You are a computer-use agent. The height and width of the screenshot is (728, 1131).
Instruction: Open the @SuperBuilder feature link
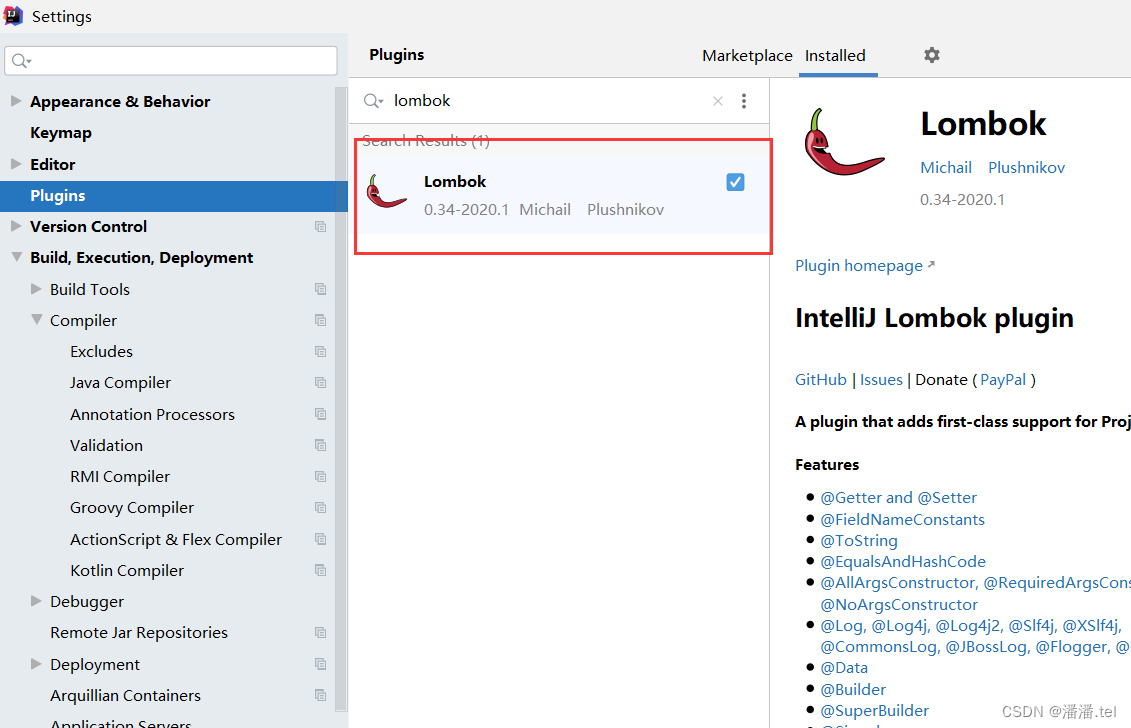coord(875,711)
